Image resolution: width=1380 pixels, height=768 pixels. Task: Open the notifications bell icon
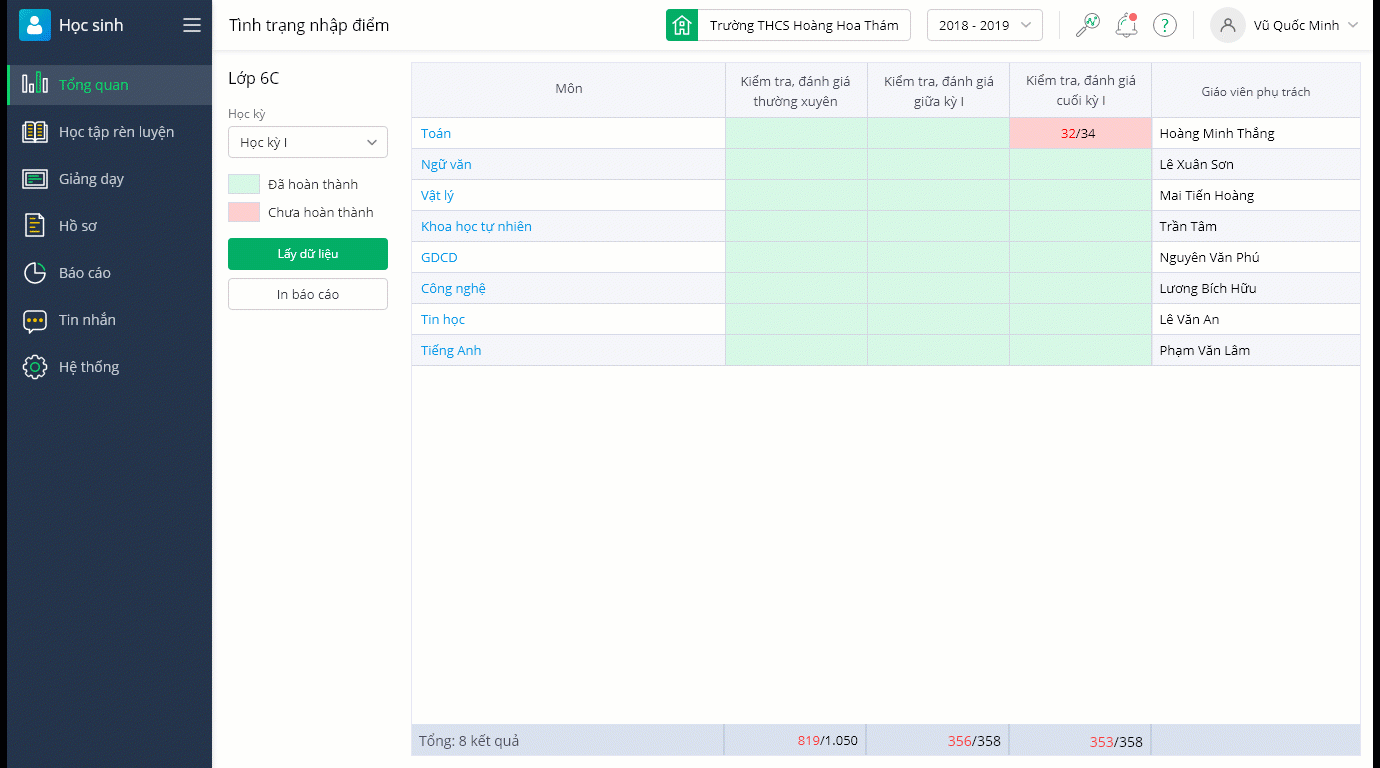click(1126, 25)
